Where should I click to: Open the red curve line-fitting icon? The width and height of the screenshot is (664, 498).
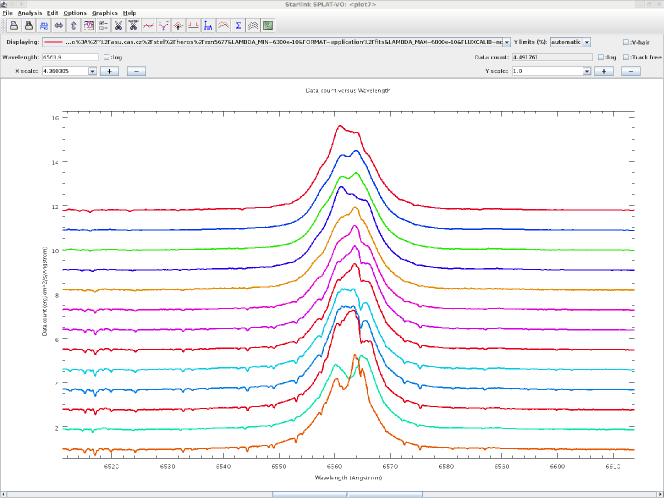coord(223,26)
